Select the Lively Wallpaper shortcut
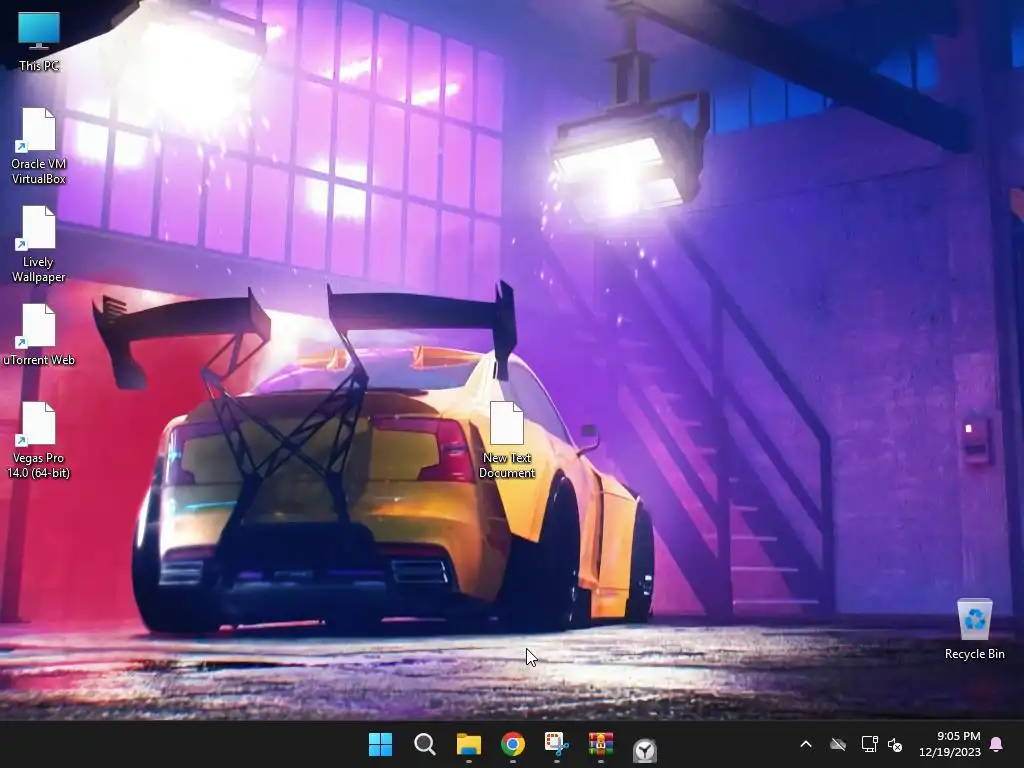 tap(39, 244)
